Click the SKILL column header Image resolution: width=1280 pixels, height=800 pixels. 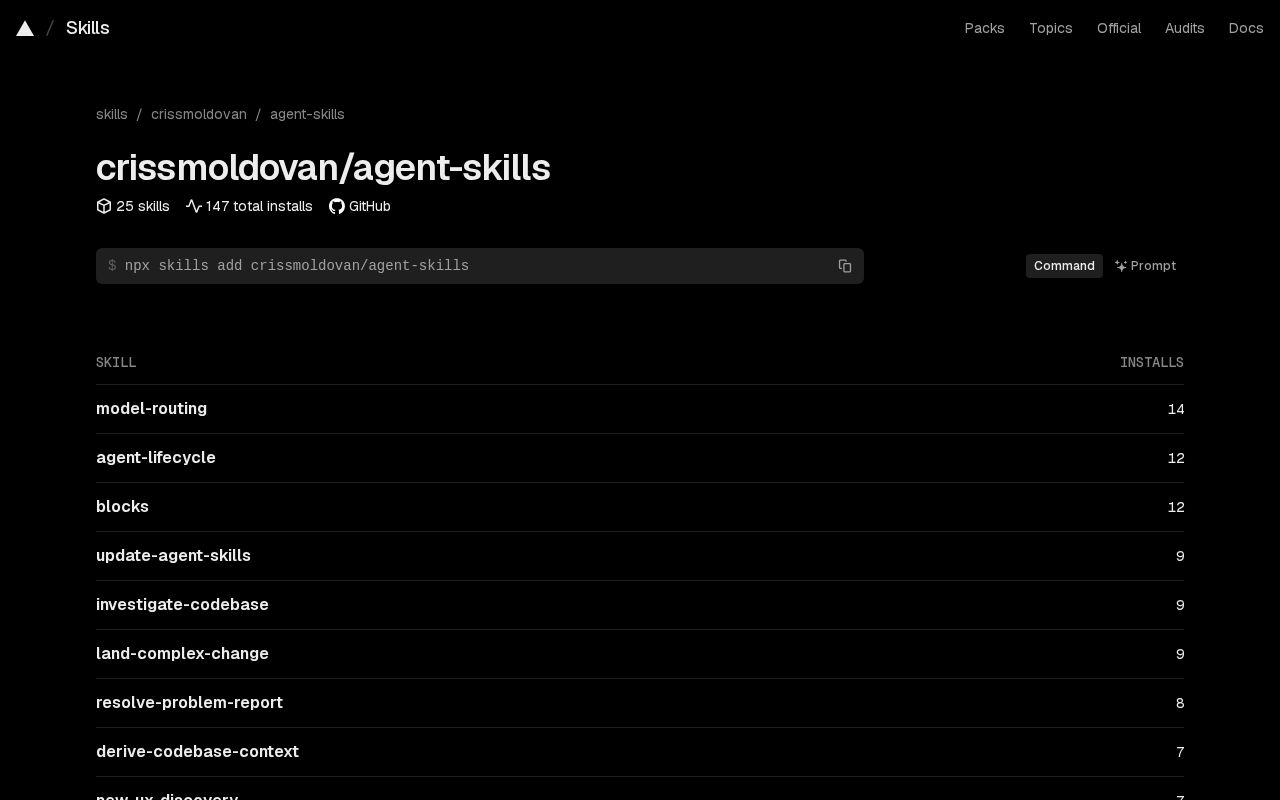pyautogui.click(x=116, y=362)
